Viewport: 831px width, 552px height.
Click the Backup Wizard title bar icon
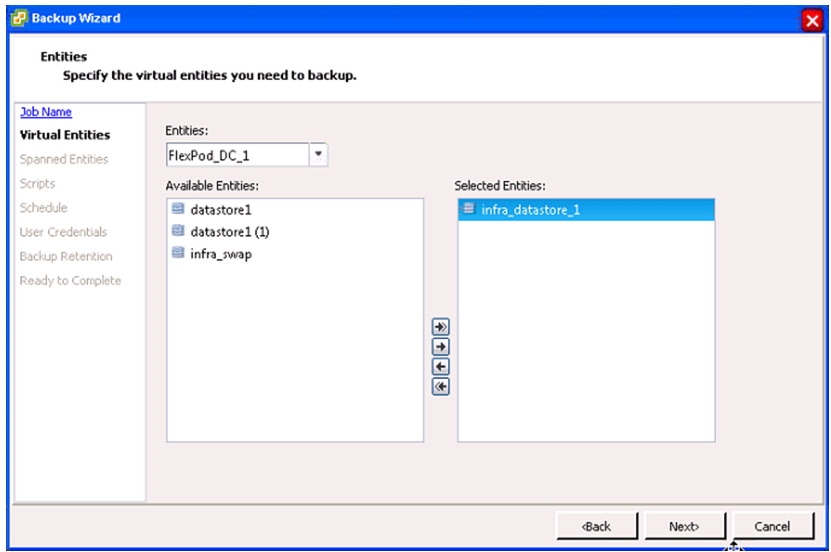pyautogui.click(x=19, y=18)
